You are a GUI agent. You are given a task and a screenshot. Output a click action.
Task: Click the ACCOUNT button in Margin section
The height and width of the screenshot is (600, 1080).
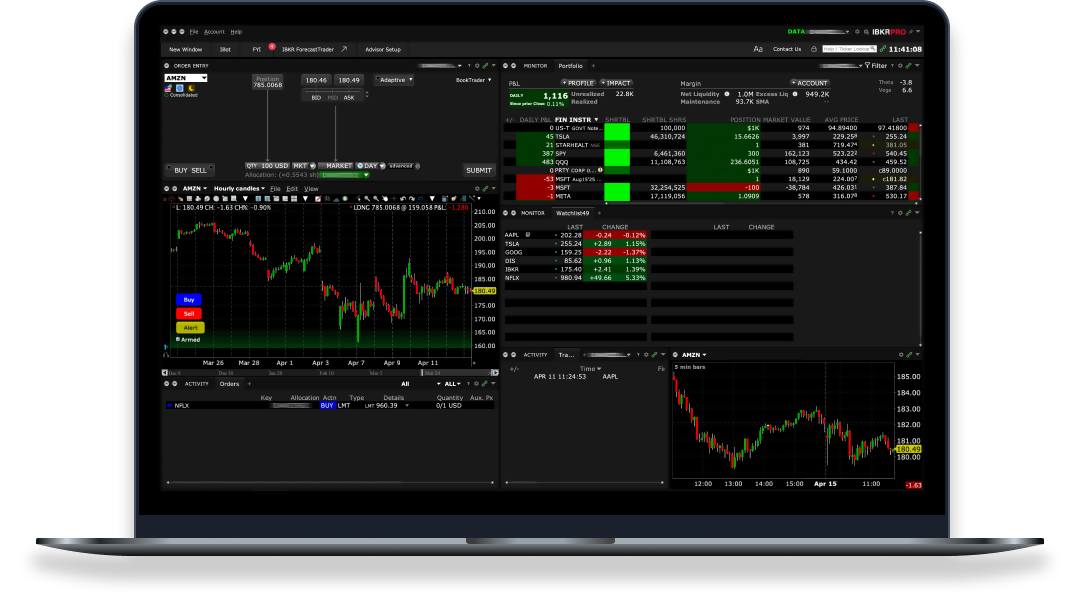(x=810, y=83)
